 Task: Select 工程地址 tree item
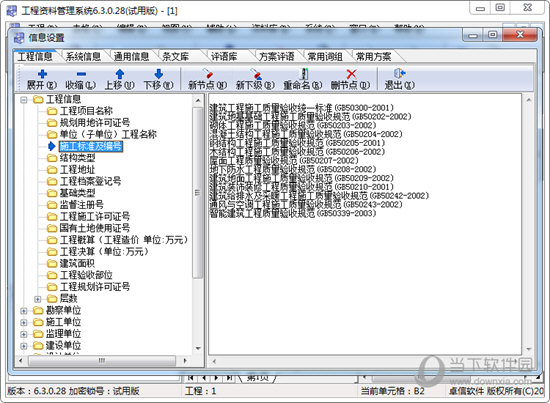77,170
